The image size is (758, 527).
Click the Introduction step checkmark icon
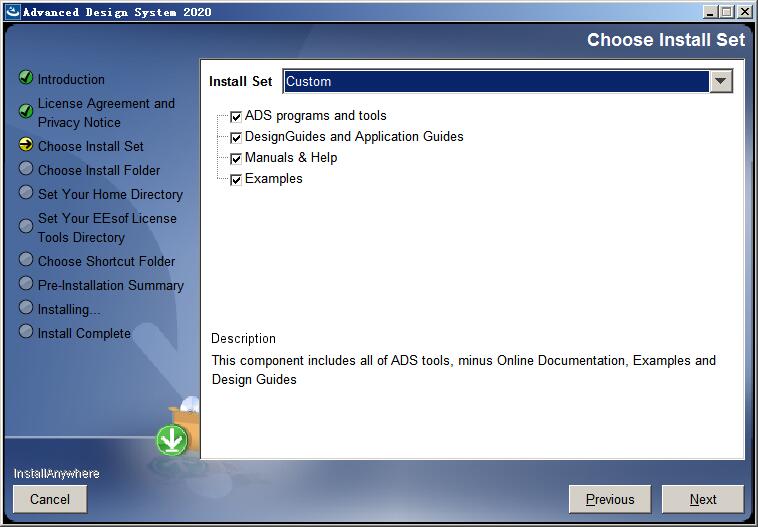[x=26, y=77]
